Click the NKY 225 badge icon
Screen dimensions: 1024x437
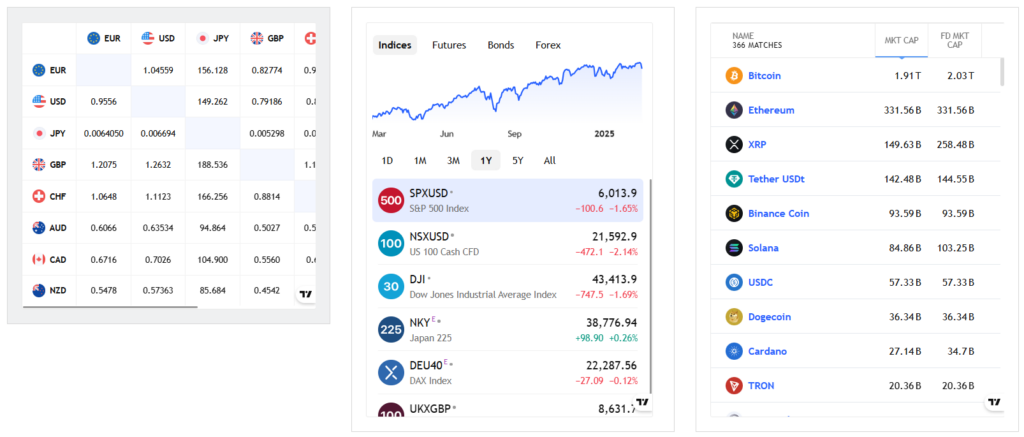tap(391, 329)
